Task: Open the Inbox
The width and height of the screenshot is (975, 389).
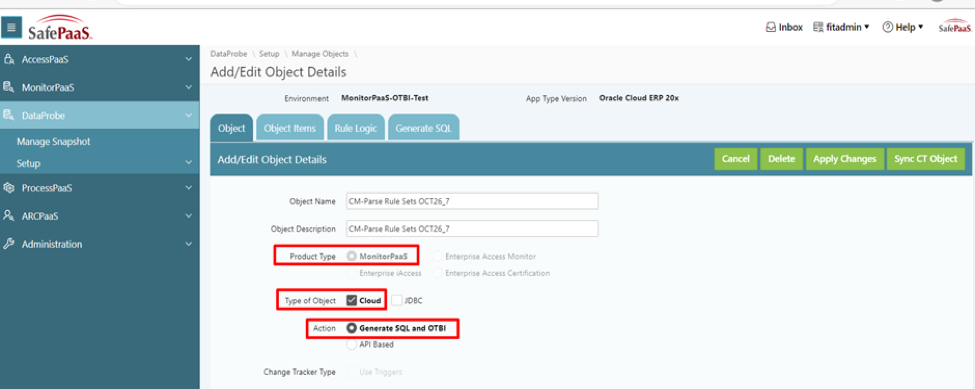Action: 784,27
